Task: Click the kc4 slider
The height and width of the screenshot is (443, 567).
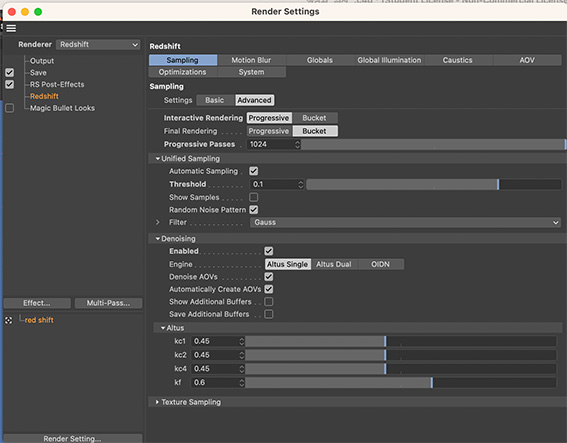Action: tap(401, 369)
